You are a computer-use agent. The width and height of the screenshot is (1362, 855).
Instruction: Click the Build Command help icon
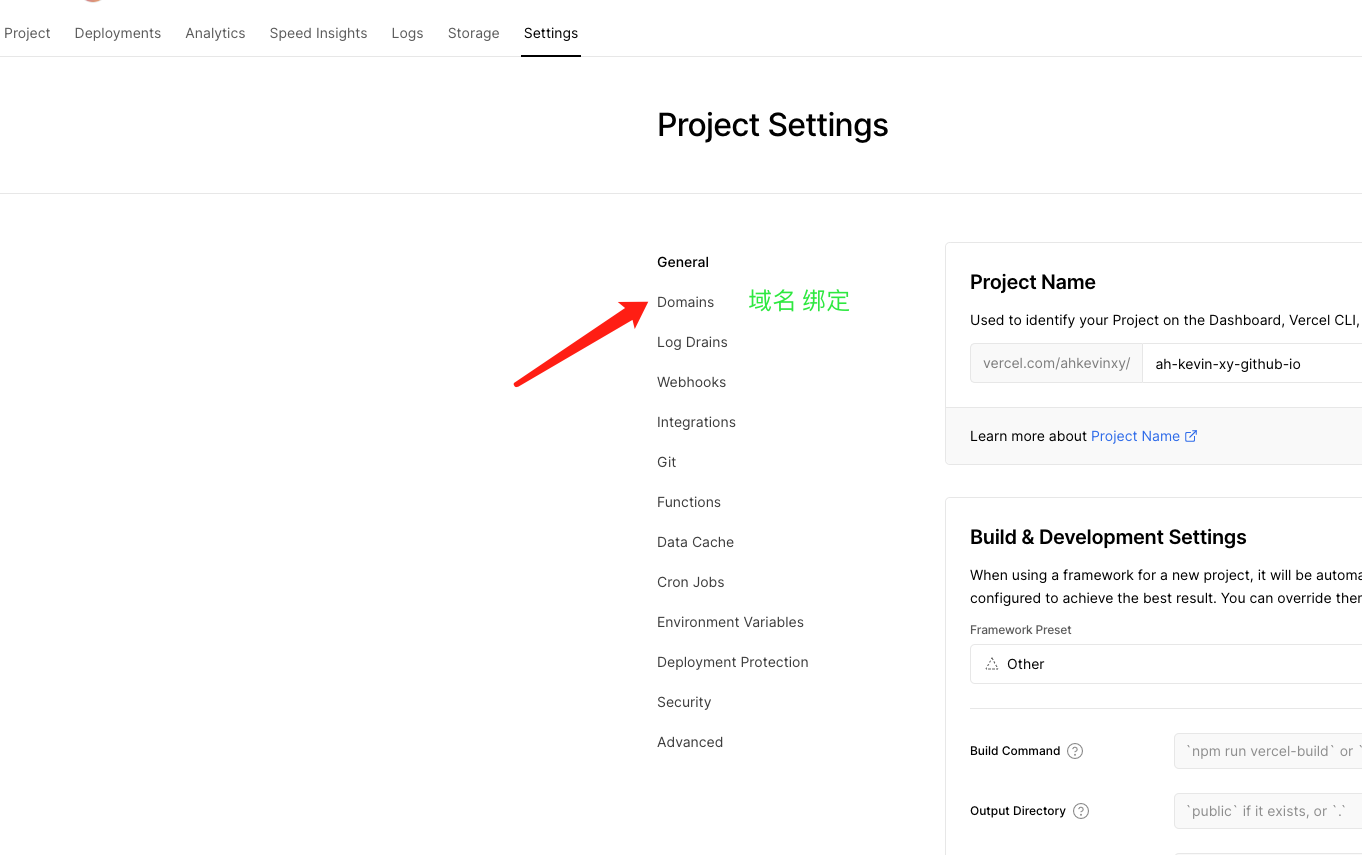pos(1075,751)
